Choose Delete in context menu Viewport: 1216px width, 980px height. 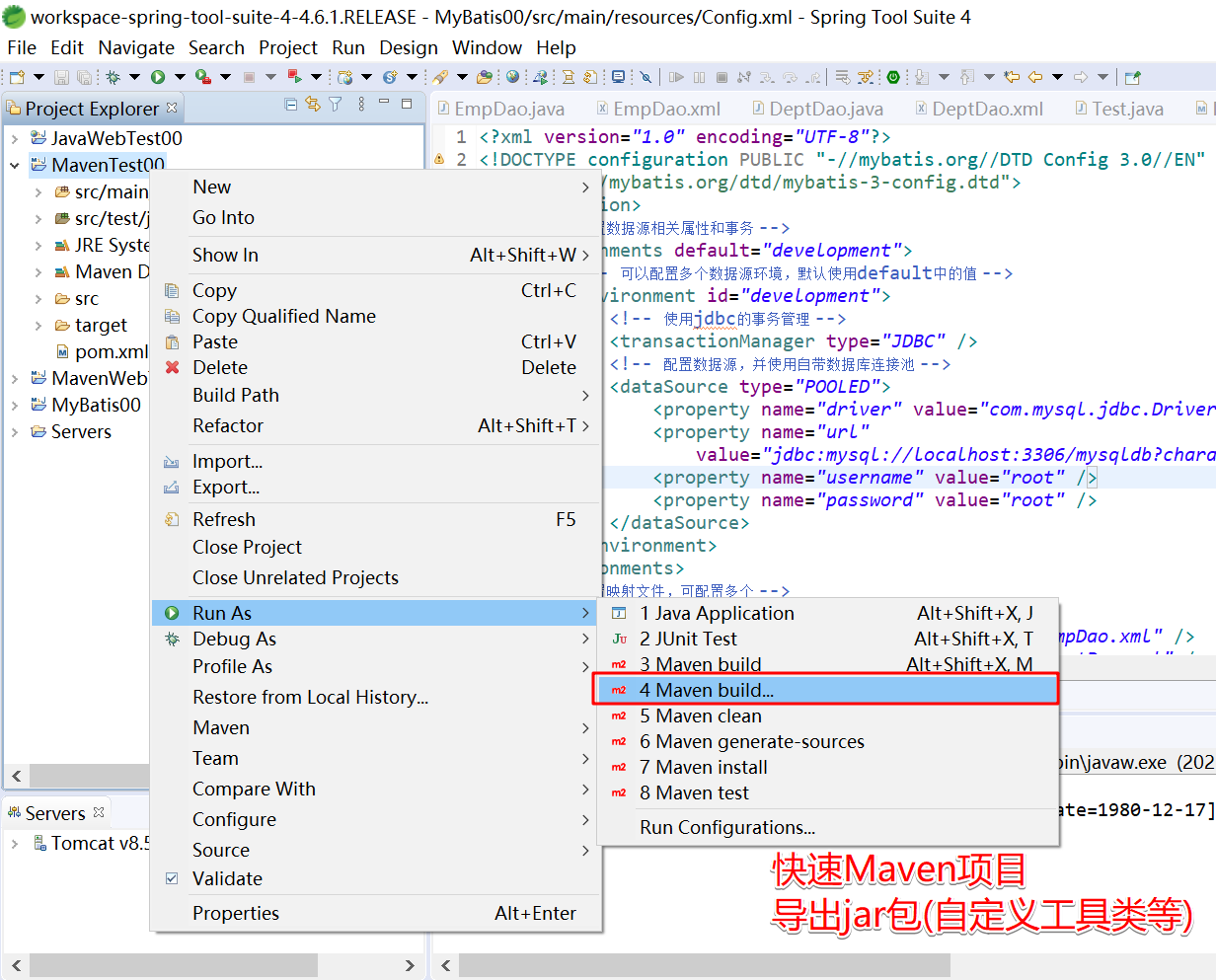pos(376,367)
